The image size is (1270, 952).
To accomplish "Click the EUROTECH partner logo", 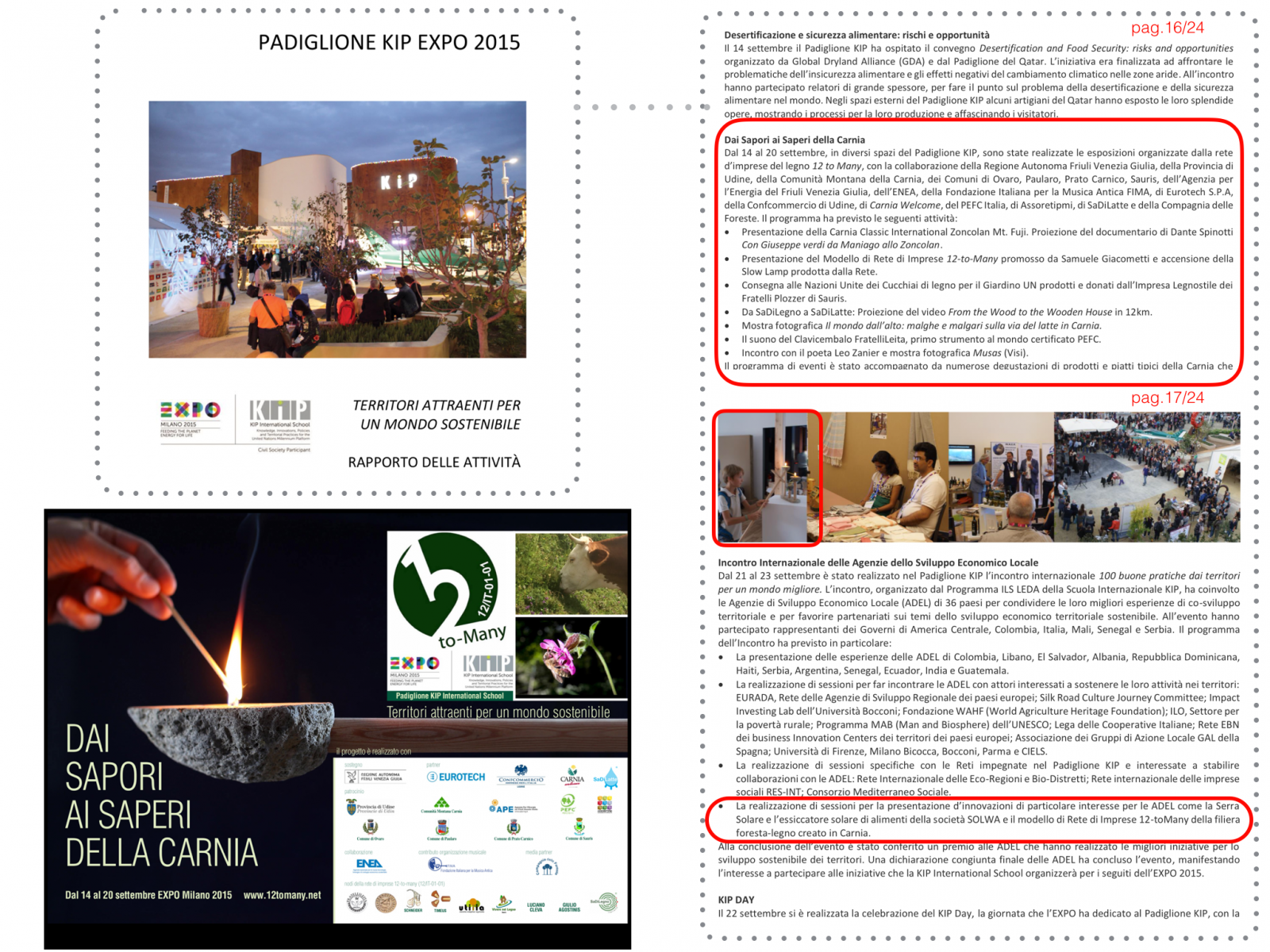I will point(456,777).
